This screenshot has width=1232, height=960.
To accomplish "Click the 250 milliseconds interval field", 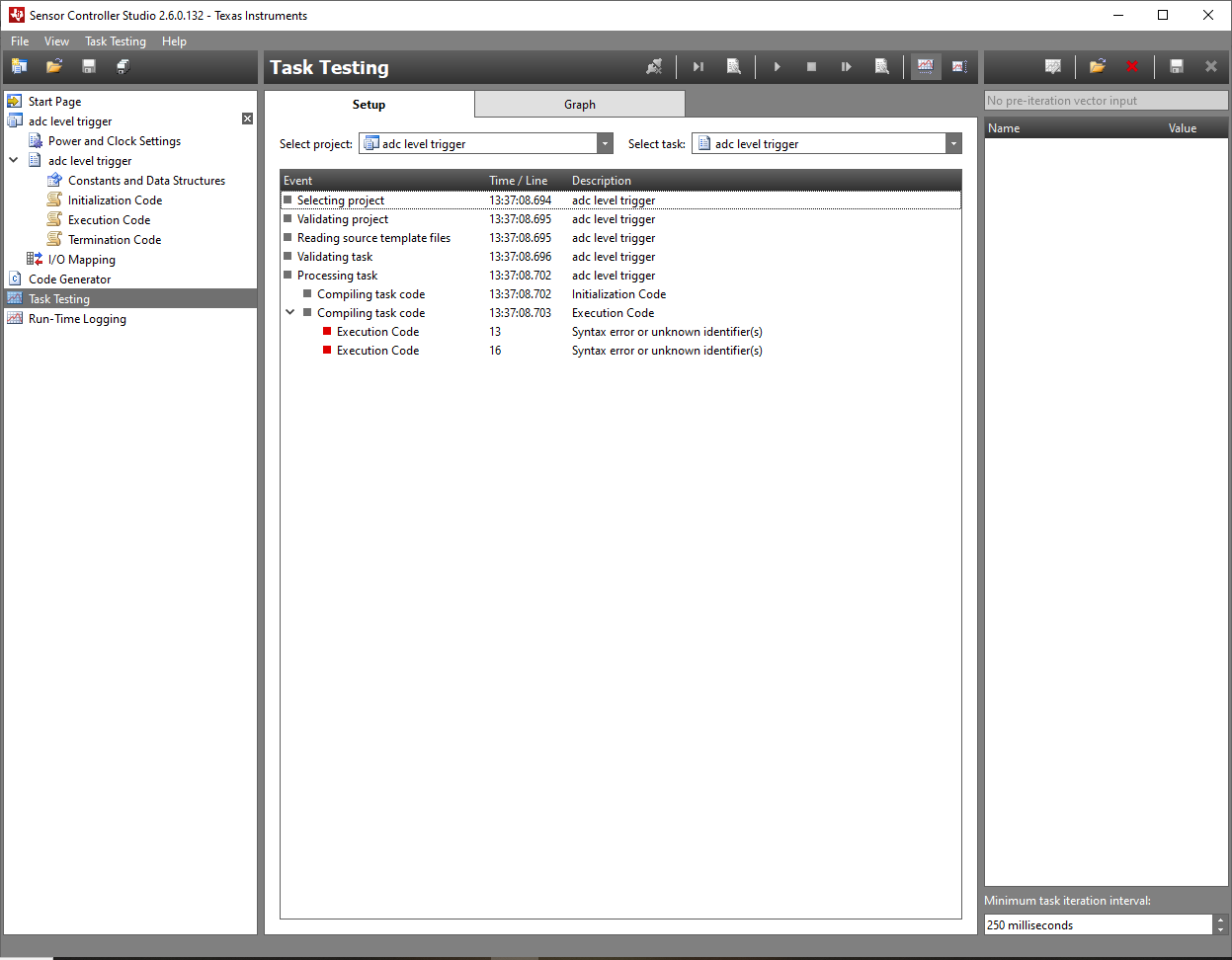I will [x=1099, y=924].
